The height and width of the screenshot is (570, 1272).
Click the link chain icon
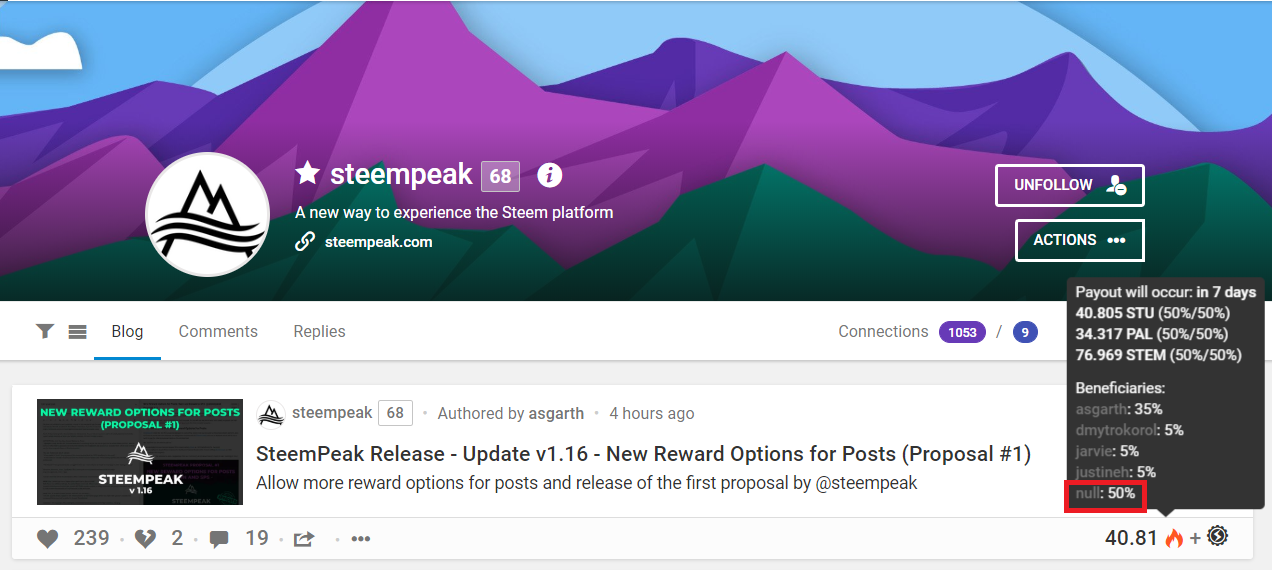(x=305, y=242)
